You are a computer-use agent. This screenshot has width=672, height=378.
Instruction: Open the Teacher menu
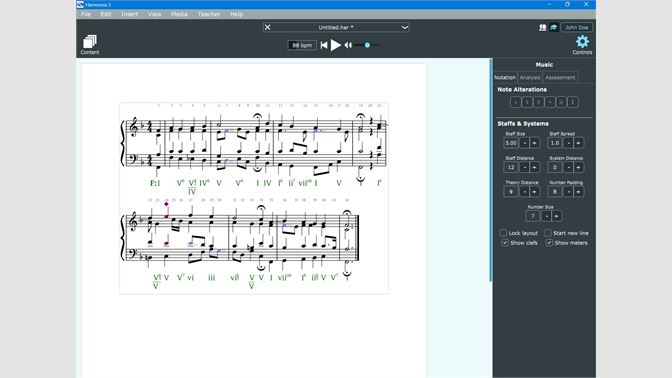point(209,14)
